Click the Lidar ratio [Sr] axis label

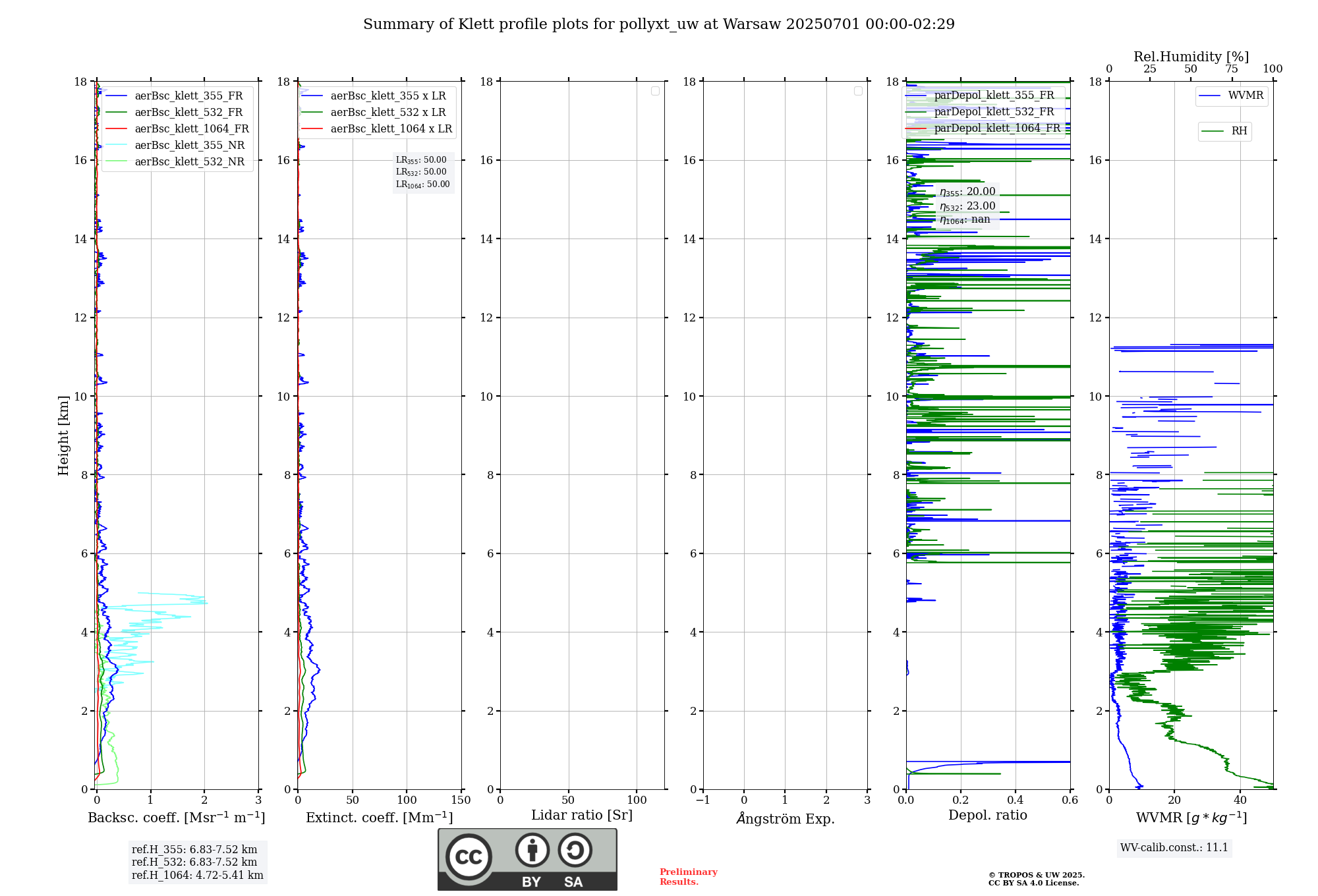click(582, 816)
